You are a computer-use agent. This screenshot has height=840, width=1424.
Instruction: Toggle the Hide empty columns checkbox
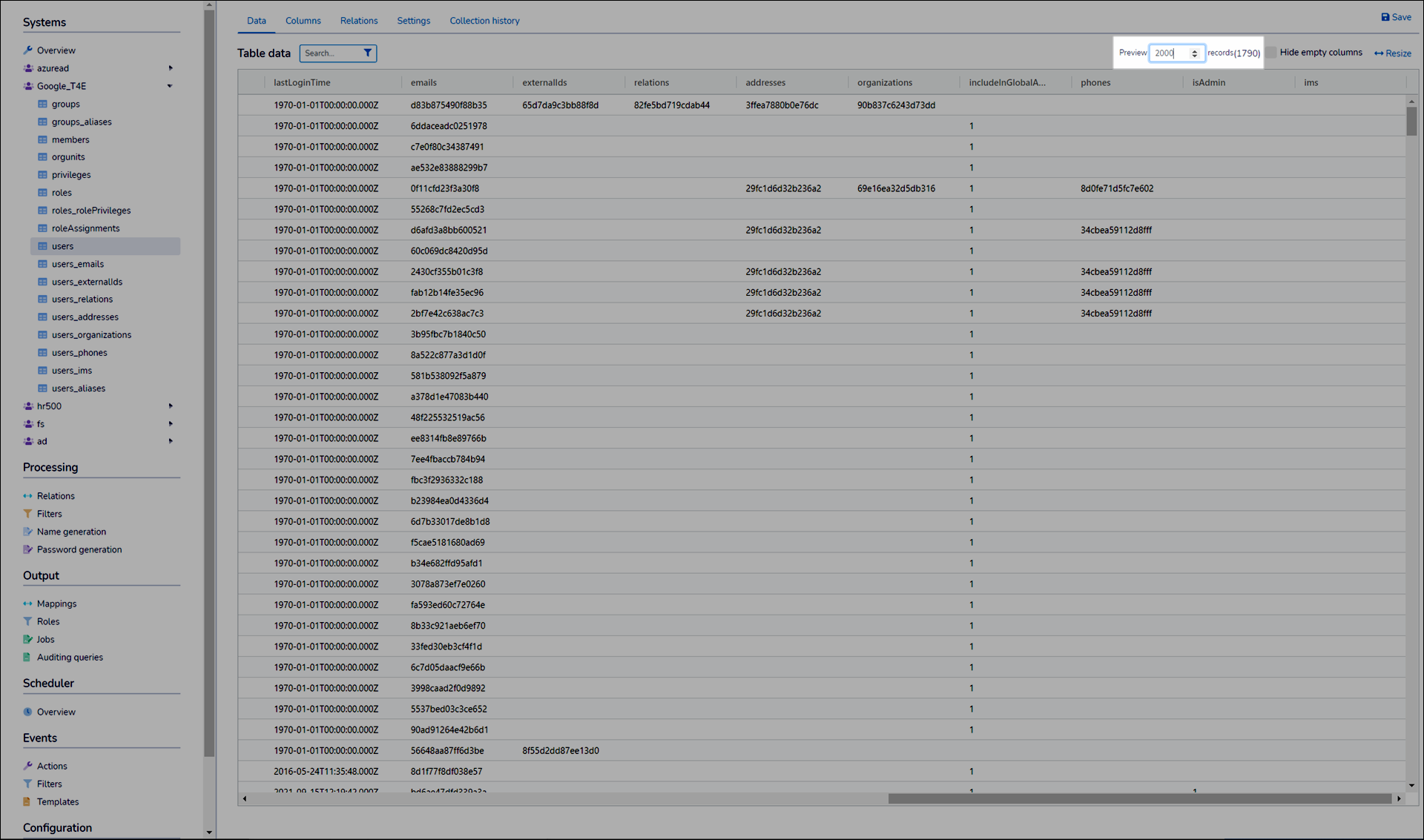(1271, 53)
